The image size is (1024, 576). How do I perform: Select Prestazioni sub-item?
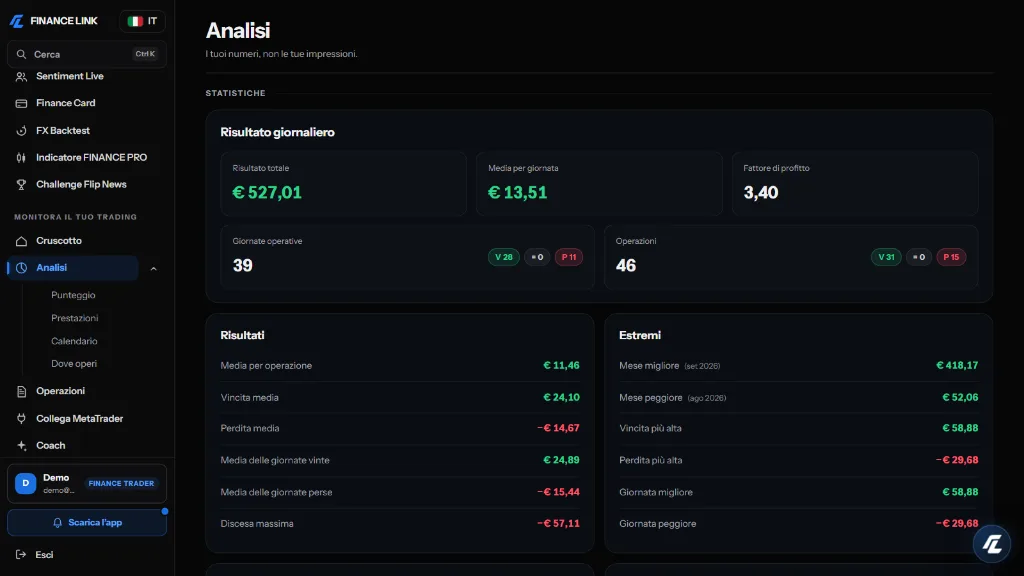tap(74, 318)
